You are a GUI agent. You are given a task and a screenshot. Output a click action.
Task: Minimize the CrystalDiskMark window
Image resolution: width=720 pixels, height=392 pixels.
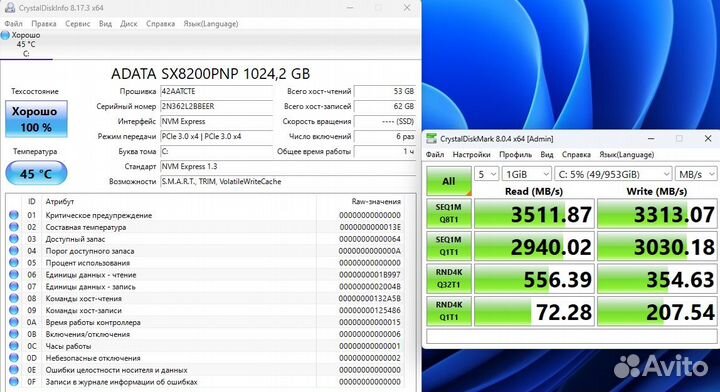(651, 138)
